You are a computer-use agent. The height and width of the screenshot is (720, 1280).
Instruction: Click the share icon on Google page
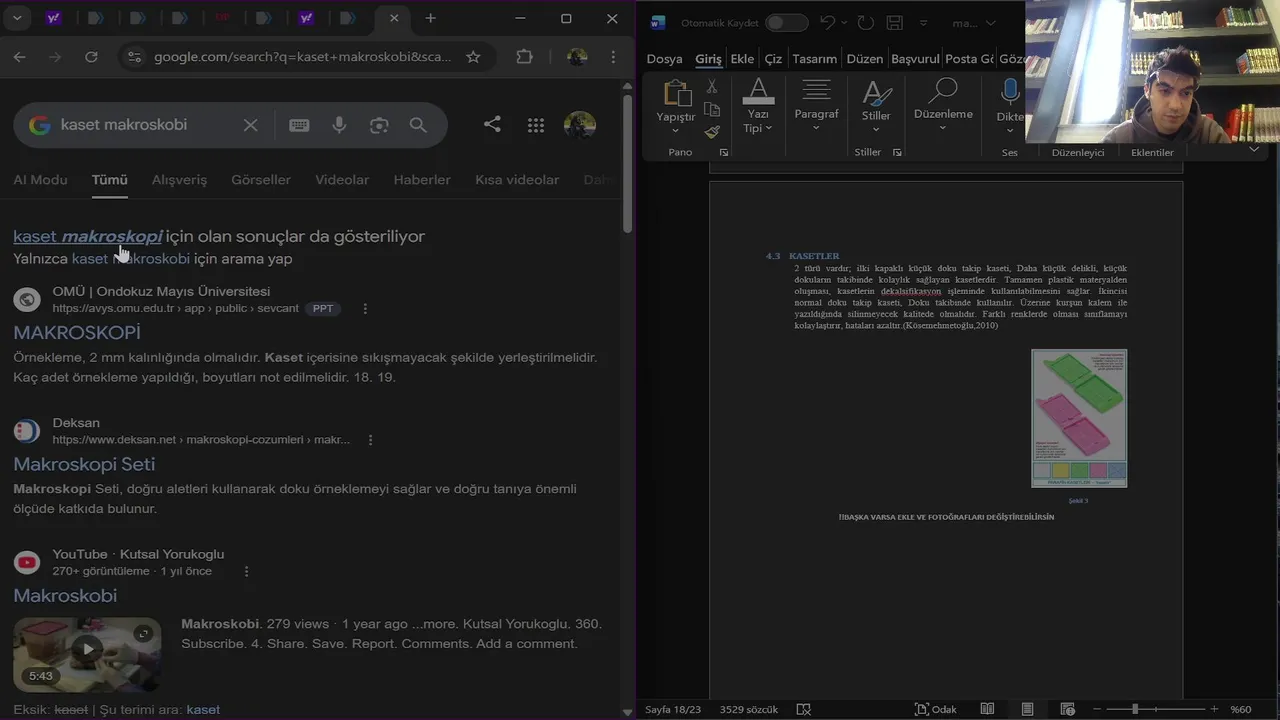click(492, 124)
